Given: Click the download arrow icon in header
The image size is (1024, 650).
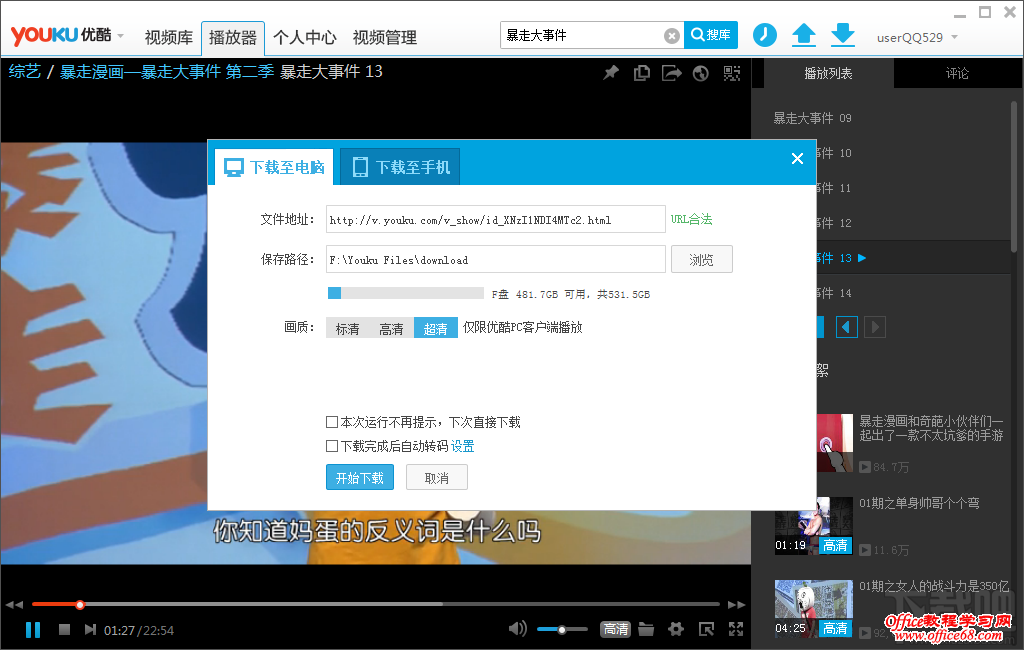Looking at the screenshot, I should click(843, 35).
